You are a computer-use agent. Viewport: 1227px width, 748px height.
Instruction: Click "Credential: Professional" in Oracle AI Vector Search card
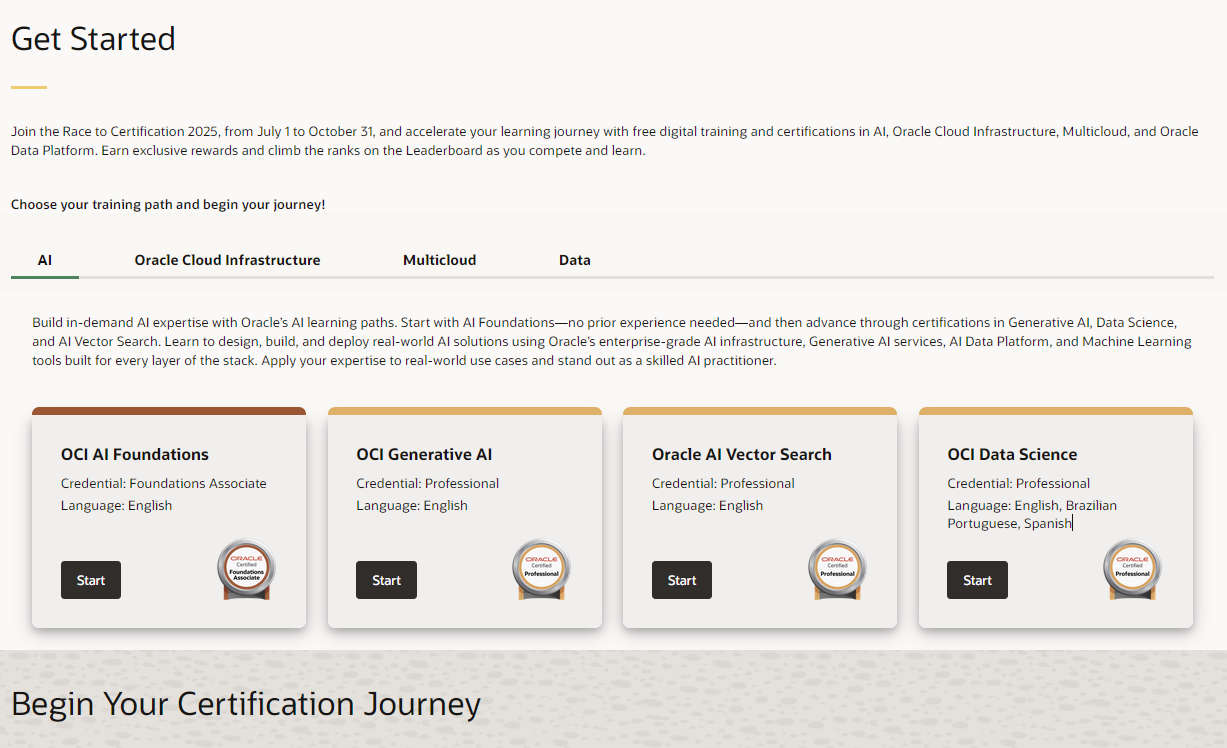[x=723, y=483]
